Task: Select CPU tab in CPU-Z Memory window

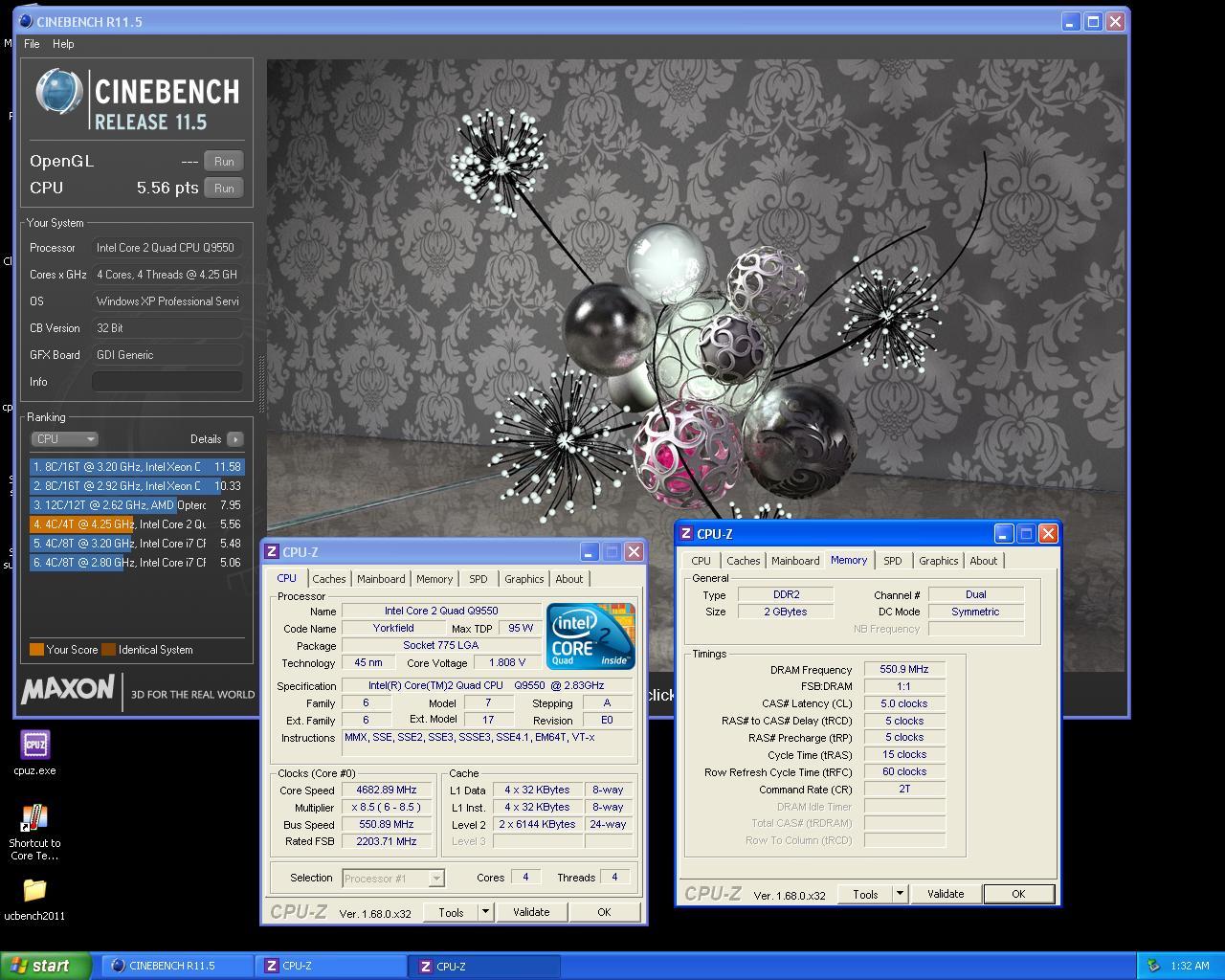Action: click(702, 561)
